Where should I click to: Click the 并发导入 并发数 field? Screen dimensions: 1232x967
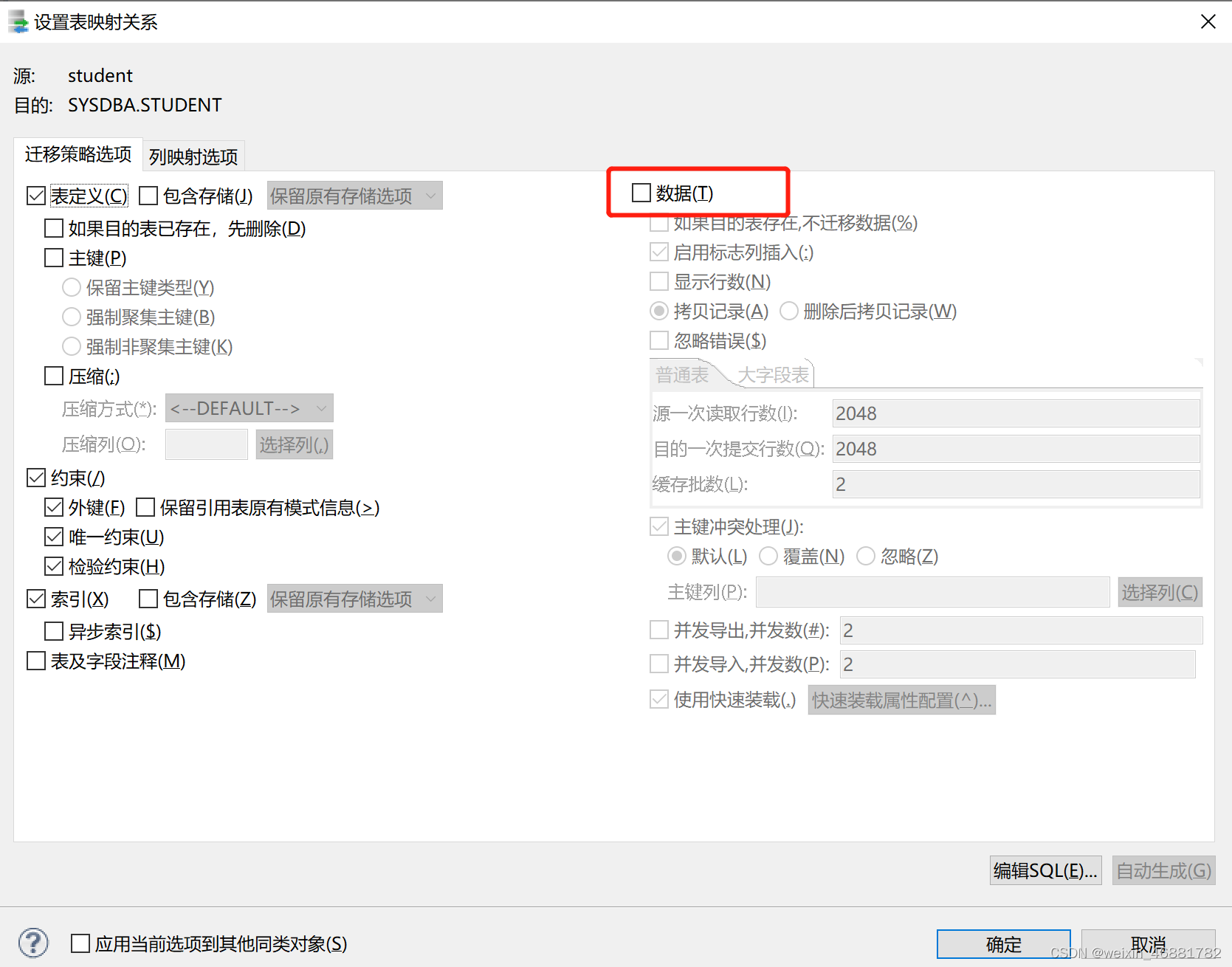1018,664
